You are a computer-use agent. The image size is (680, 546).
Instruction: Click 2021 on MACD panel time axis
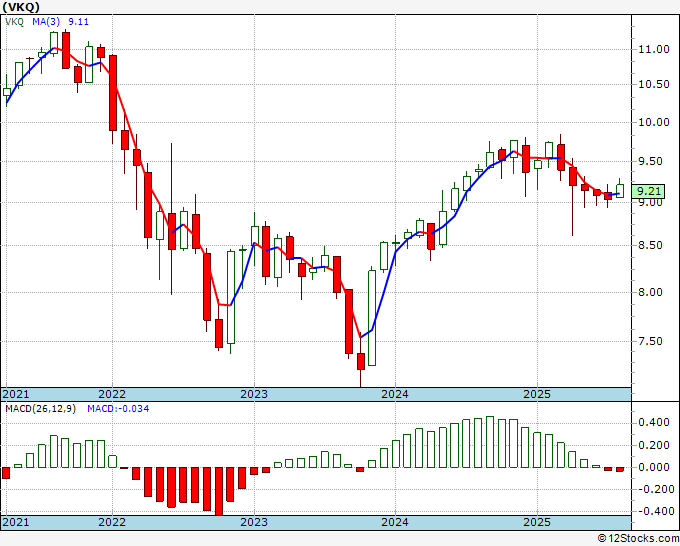[16, 522]
